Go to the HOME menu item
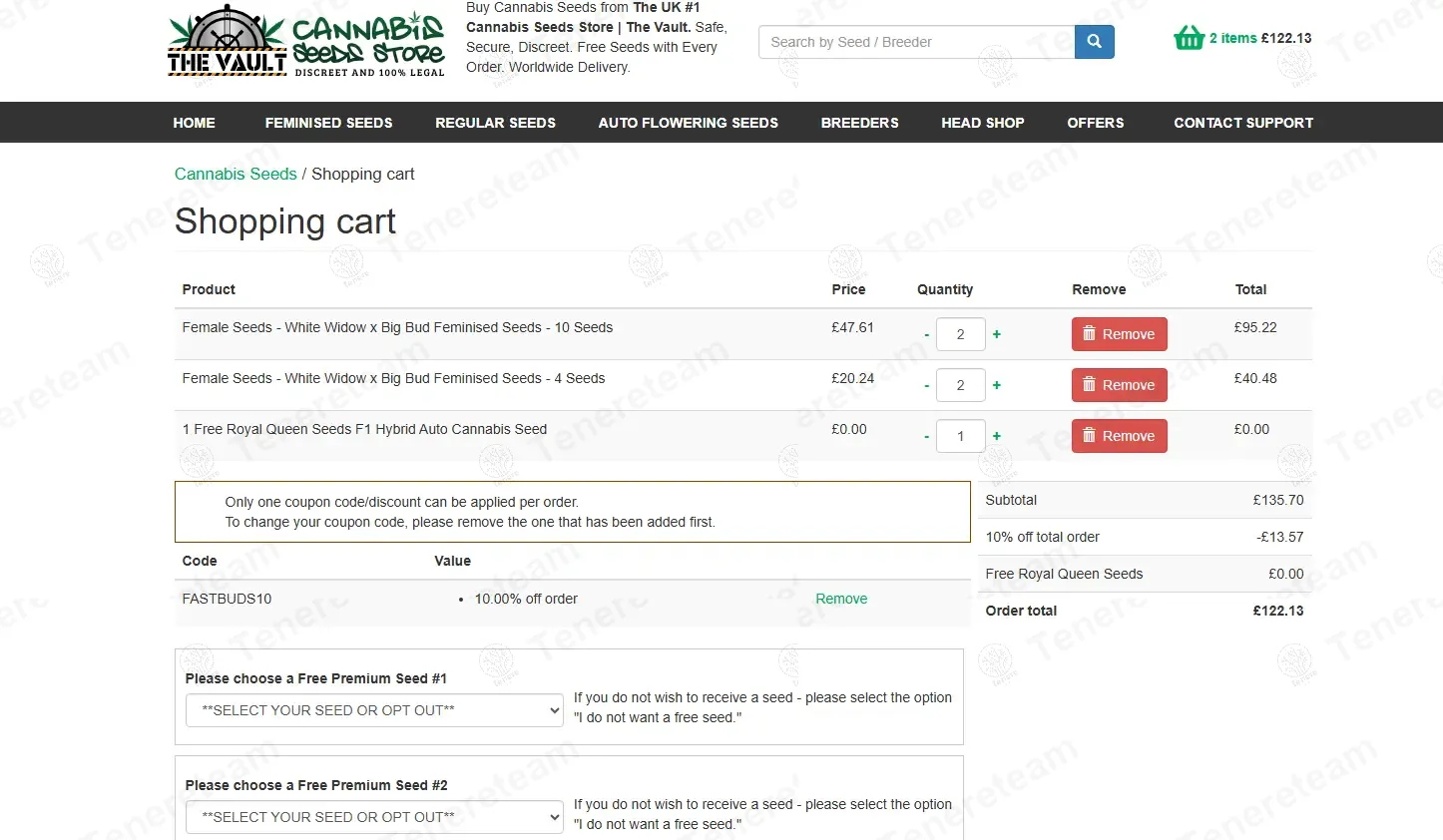This screenshot has height=840, width=1443. 194,123
